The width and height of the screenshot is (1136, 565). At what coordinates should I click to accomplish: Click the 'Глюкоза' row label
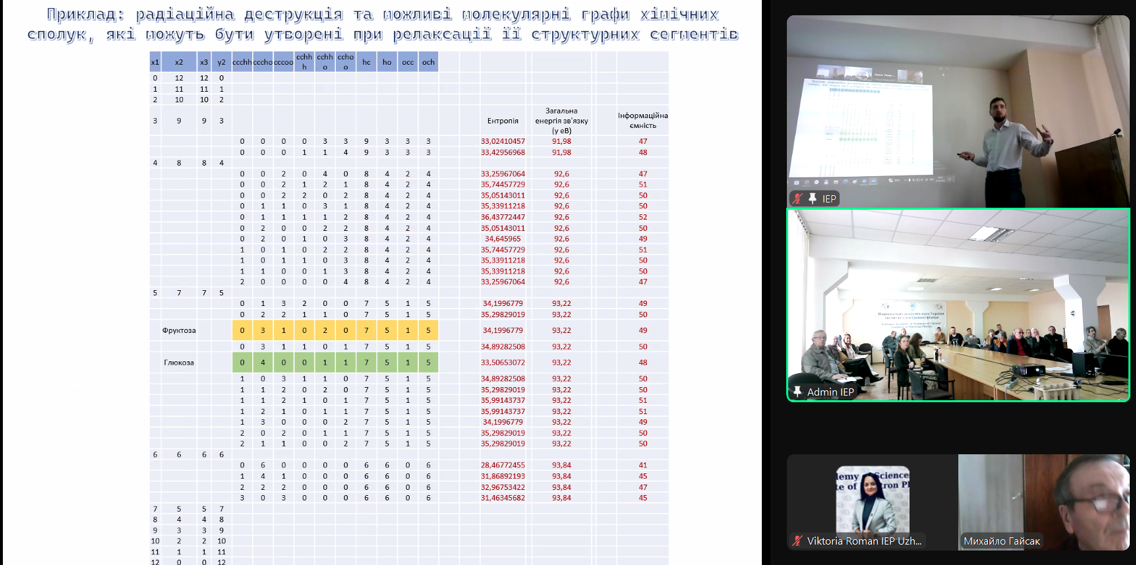(x=179, y=363)
